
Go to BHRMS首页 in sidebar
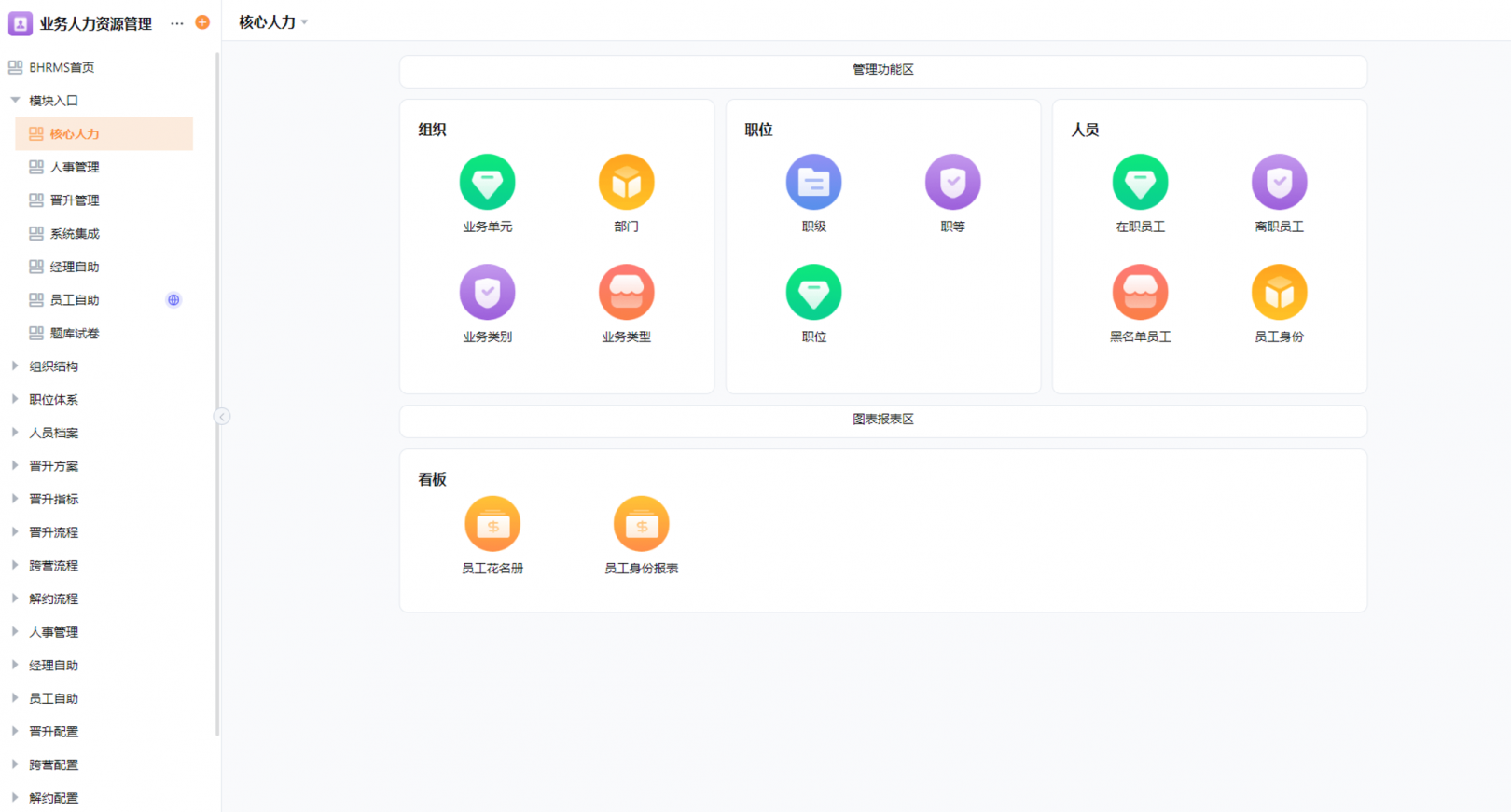pyautogui.click(x=62, y=67)
